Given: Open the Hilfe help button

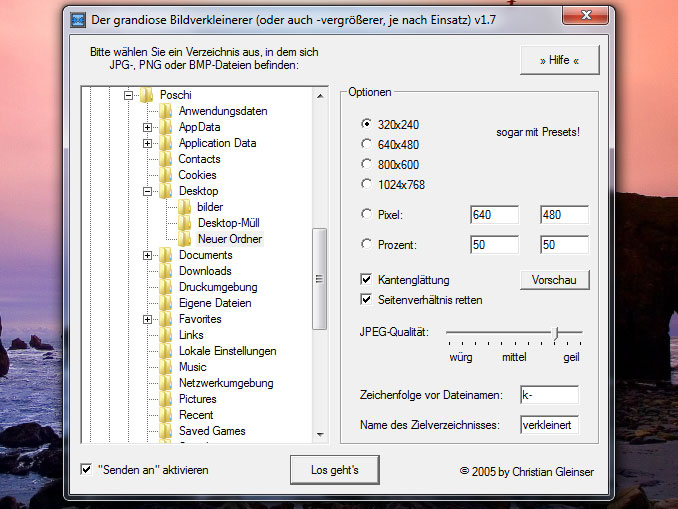Looking at the screenshot, I should [x=560, y=60].
